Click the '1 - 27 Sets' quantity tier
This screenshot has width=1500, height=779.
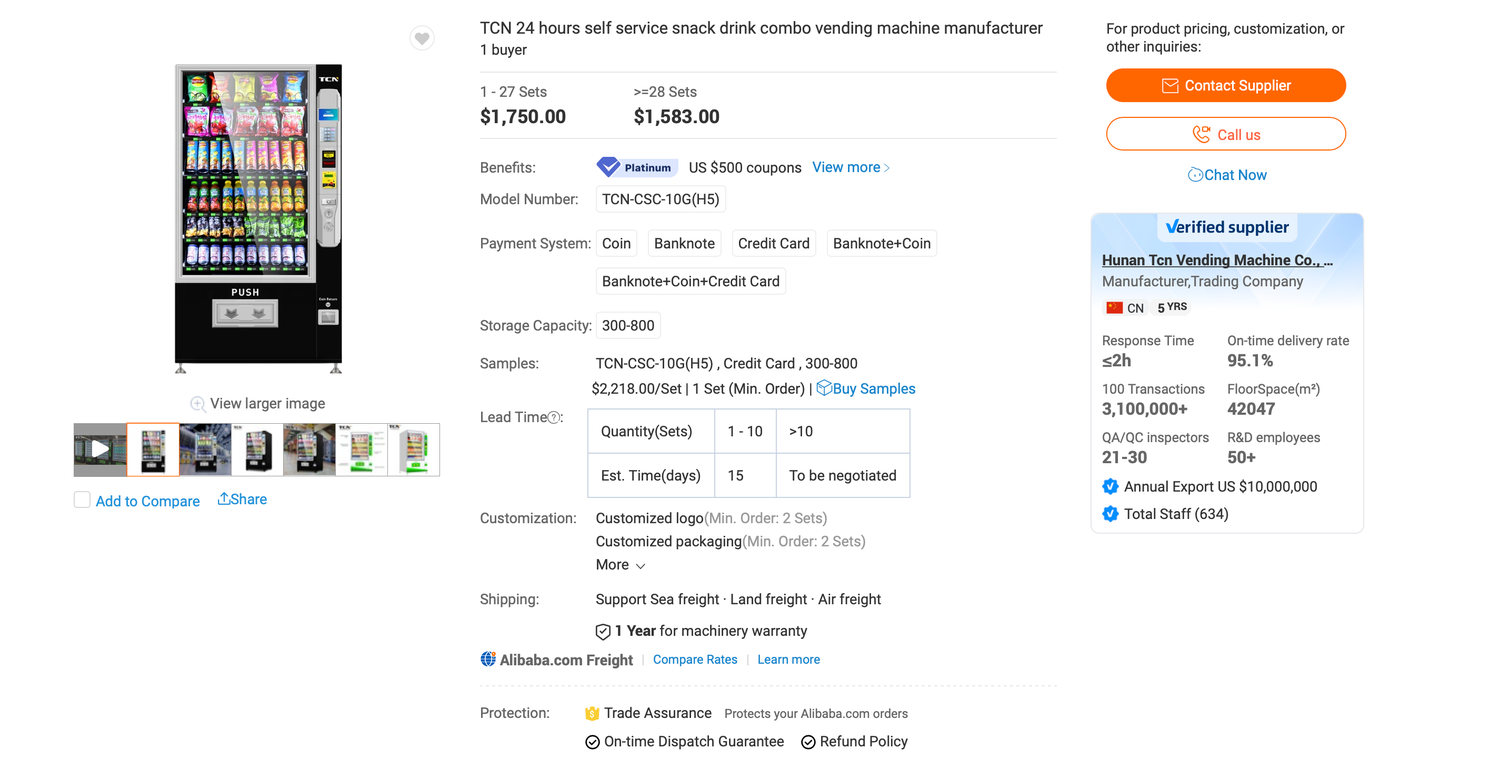click(x=514, y=92)
